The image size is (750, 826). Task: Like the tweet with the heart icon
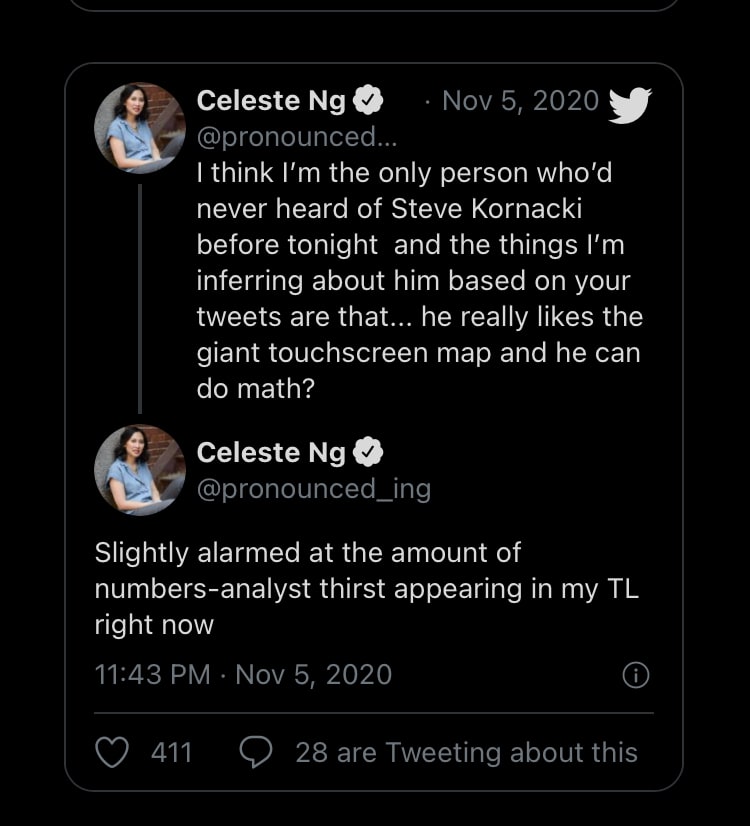(112, 752)
